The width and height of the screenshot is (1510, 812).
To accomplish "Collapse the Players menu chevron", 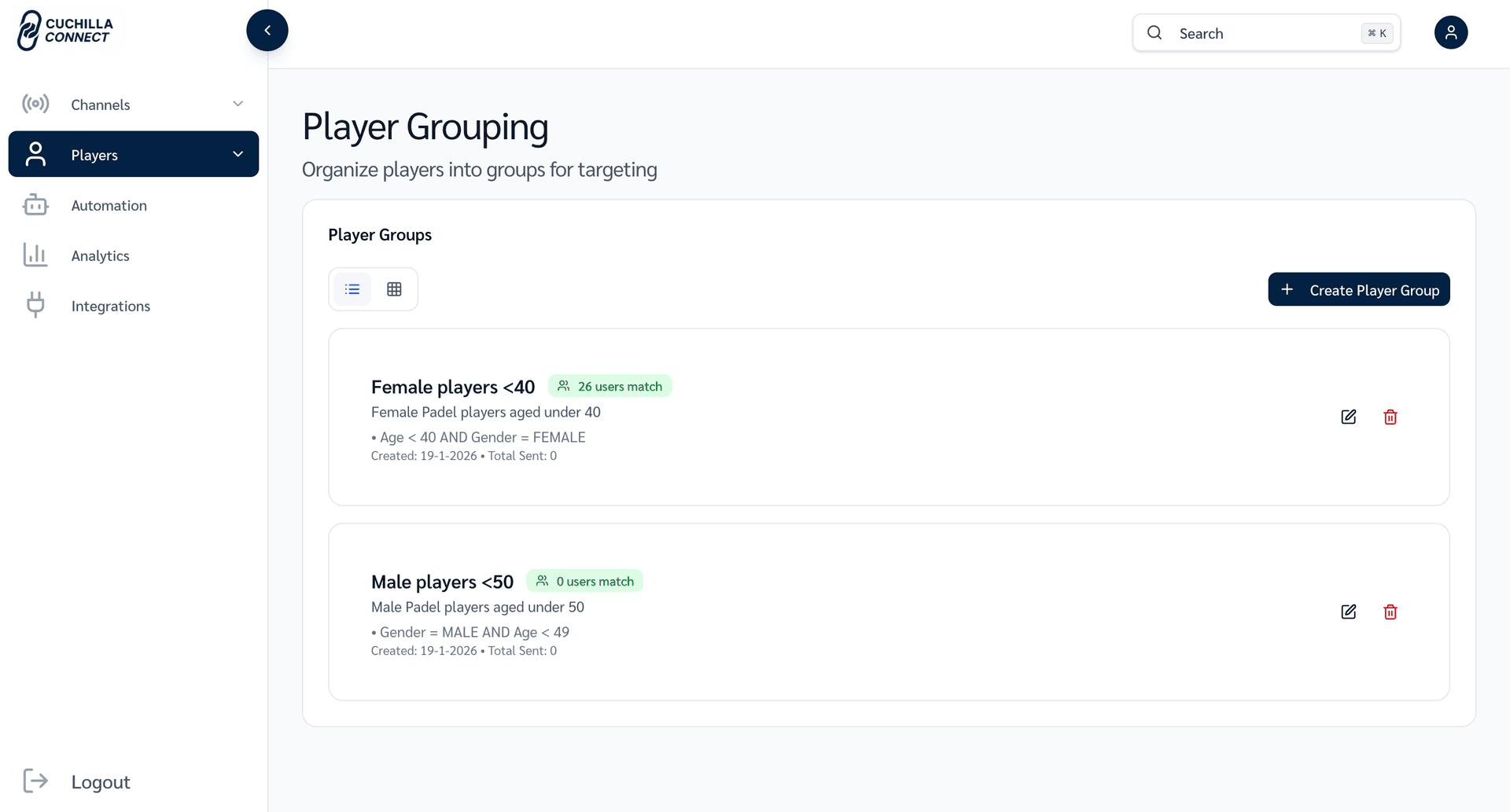I will point(238,154).
